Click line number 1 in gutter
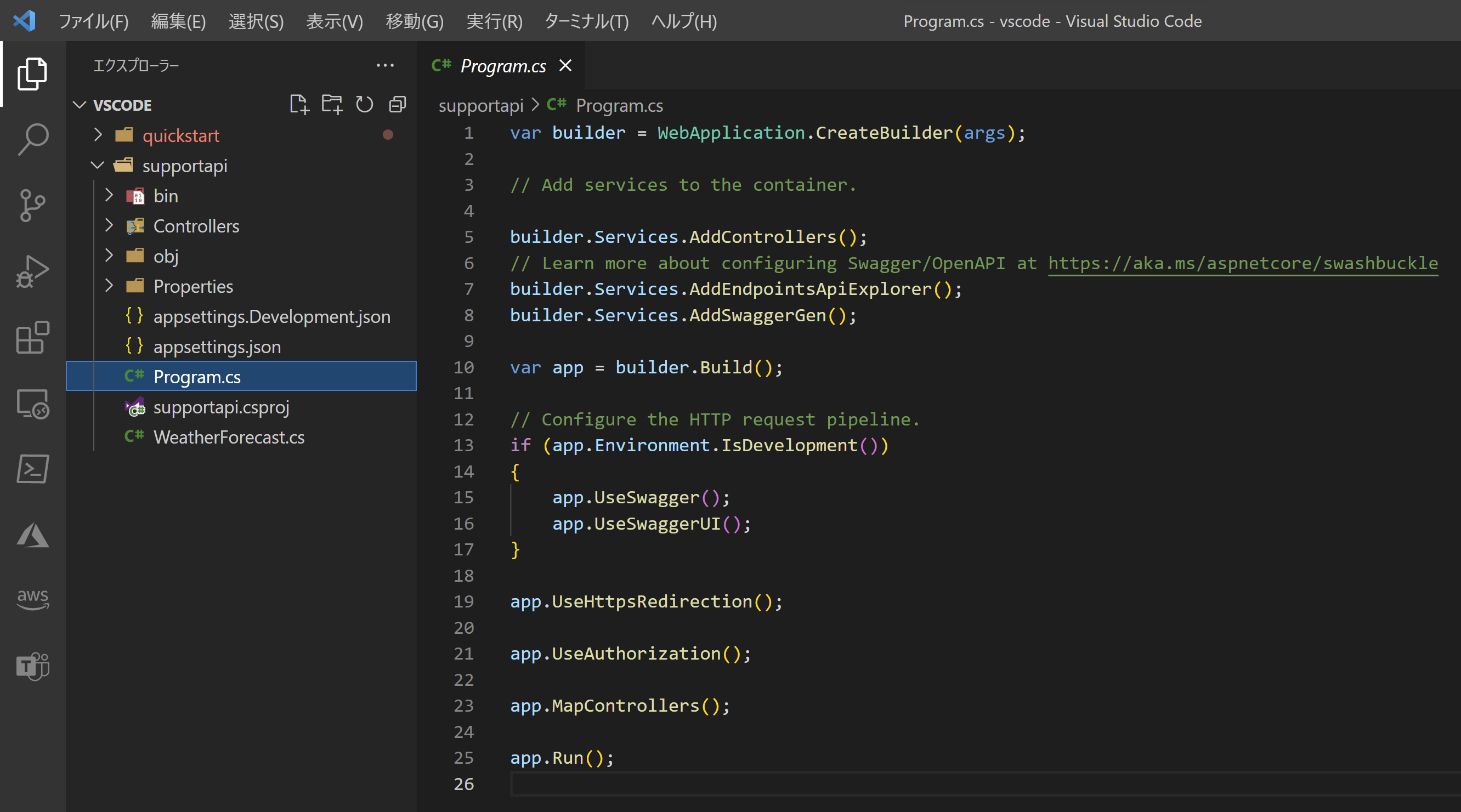 pos(468,133)
